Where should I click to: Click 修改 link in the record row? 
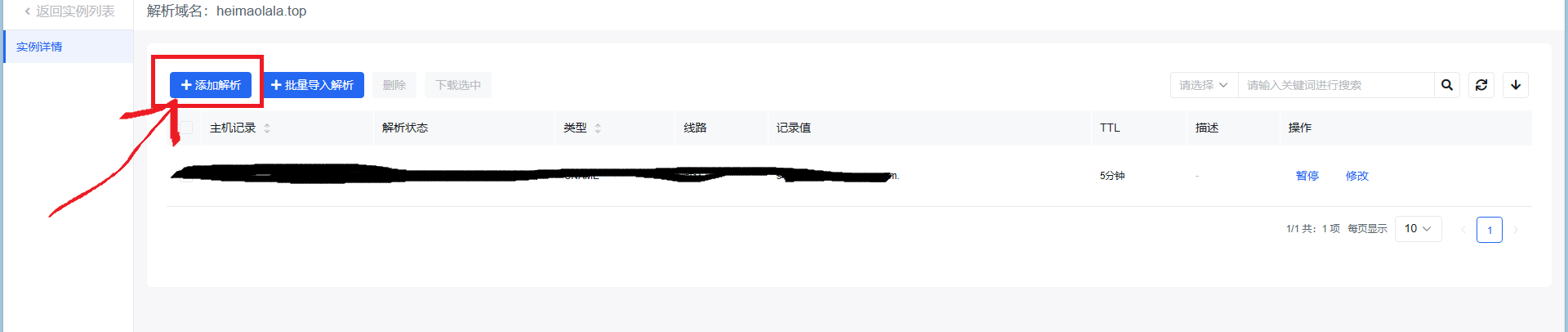click(x=1357, y=176)
